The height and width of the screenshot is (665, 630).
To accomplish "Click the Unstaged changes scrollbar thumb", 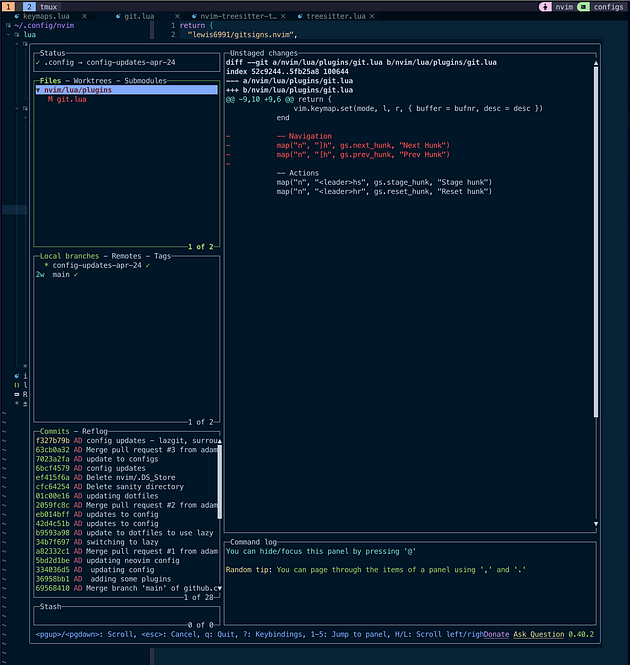I will (596, 242).
